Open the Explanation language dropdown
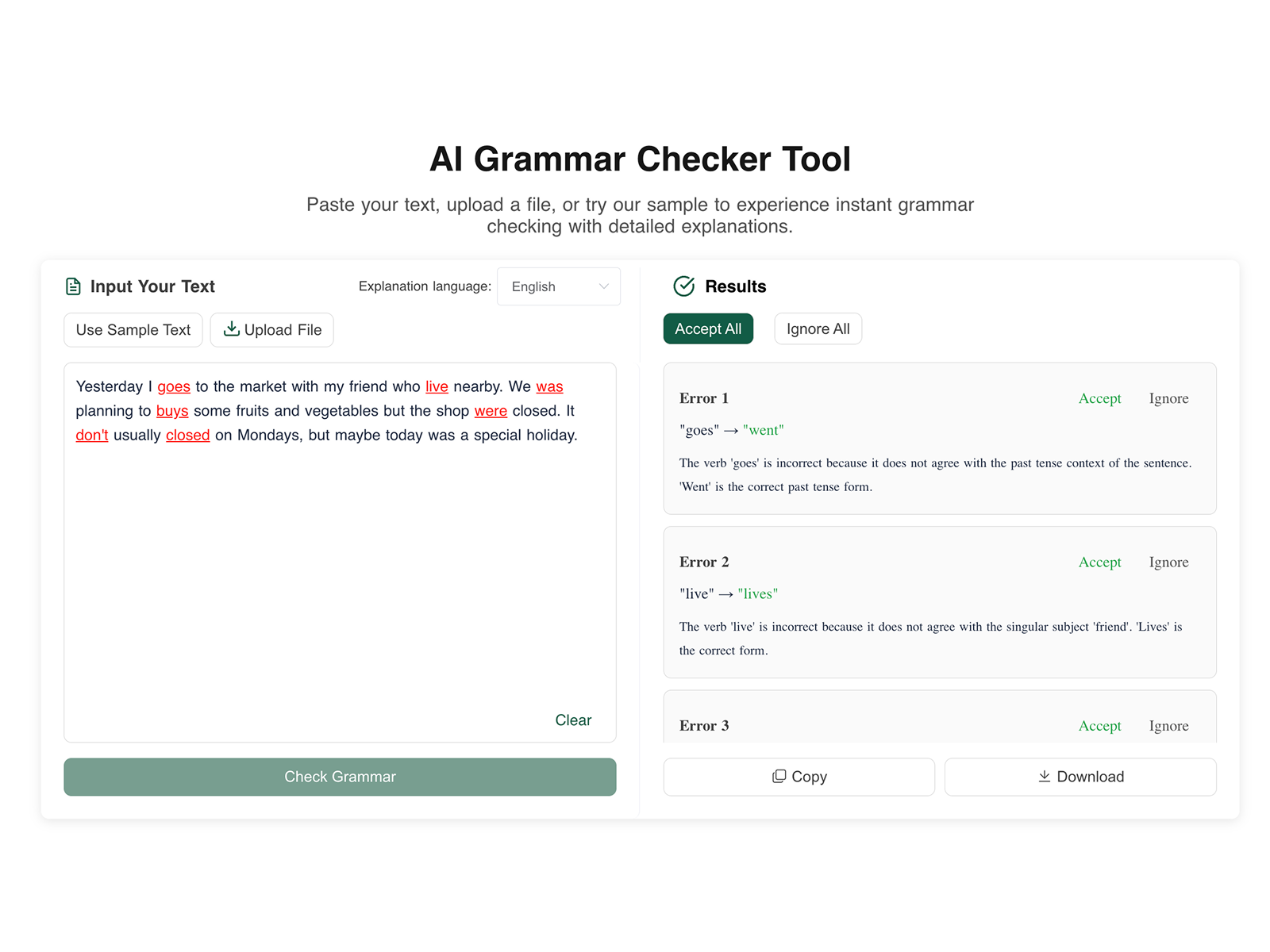 [x=558, y=286]
